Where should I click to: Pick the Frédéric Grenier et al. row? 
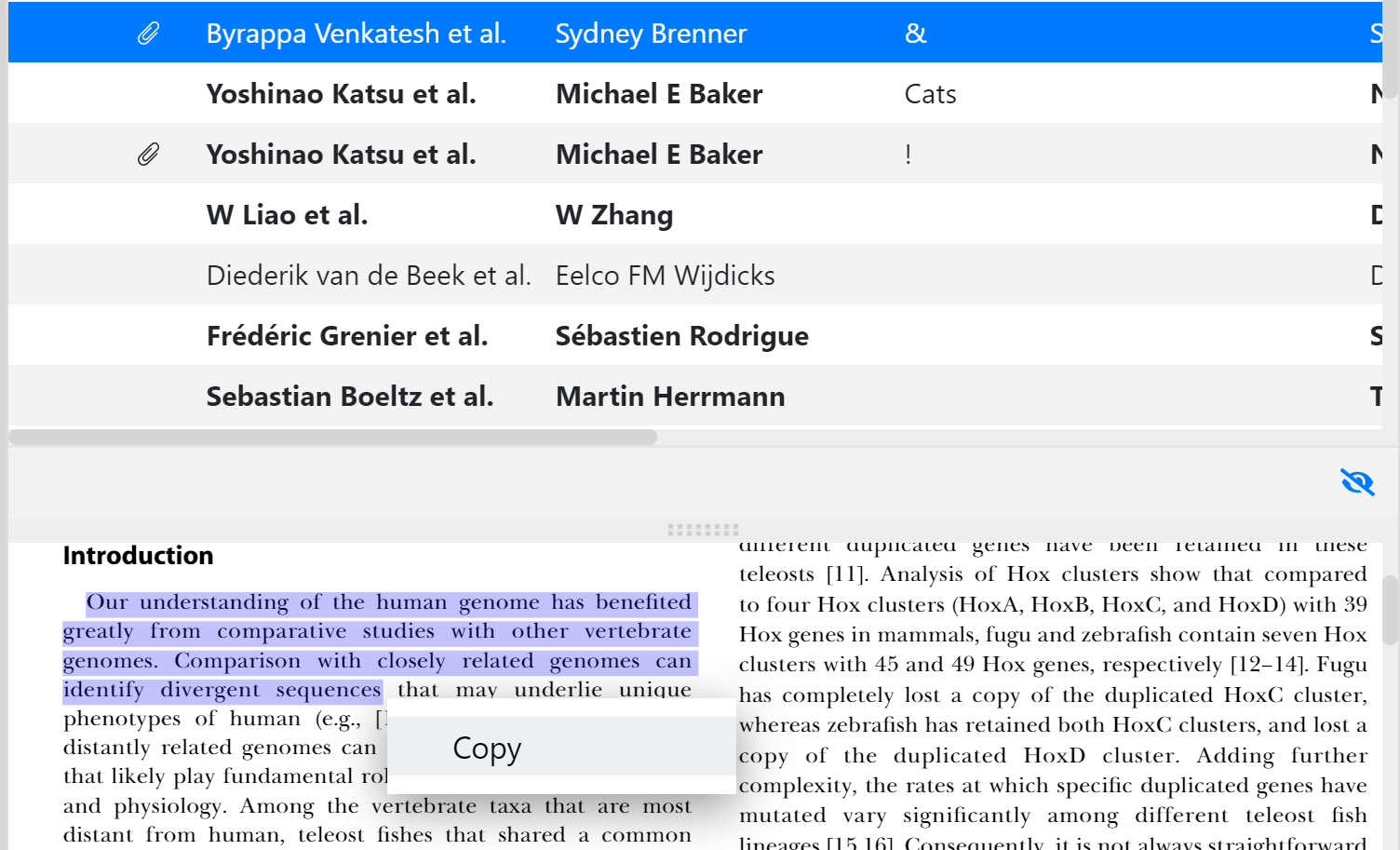tap(346, 336)
